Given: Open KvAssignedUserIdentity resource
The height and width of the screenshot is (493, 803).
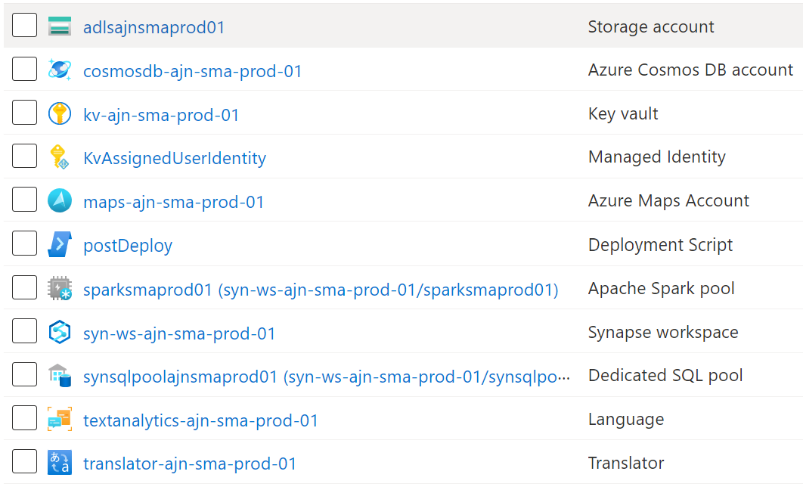Looking at the screenshot, I should (x=174, y=158).
